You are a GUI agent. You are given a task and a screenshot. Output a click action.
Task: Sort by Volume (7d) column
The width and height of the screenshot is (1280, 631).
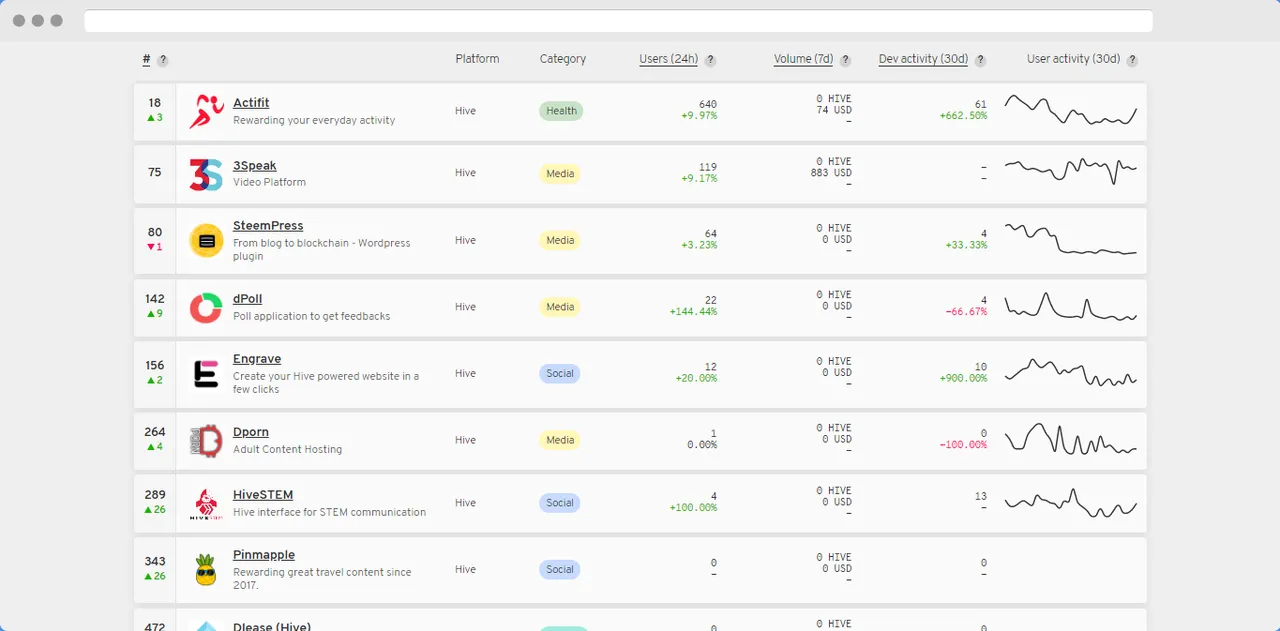click(804, 59)
